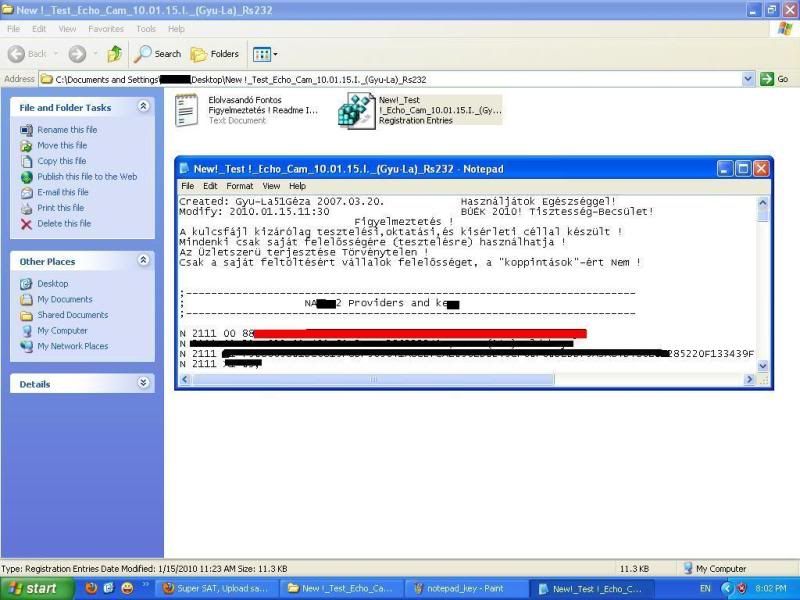Open the registry entries file icon
Screen dimensions: 800x600
[x=356, y=111]
